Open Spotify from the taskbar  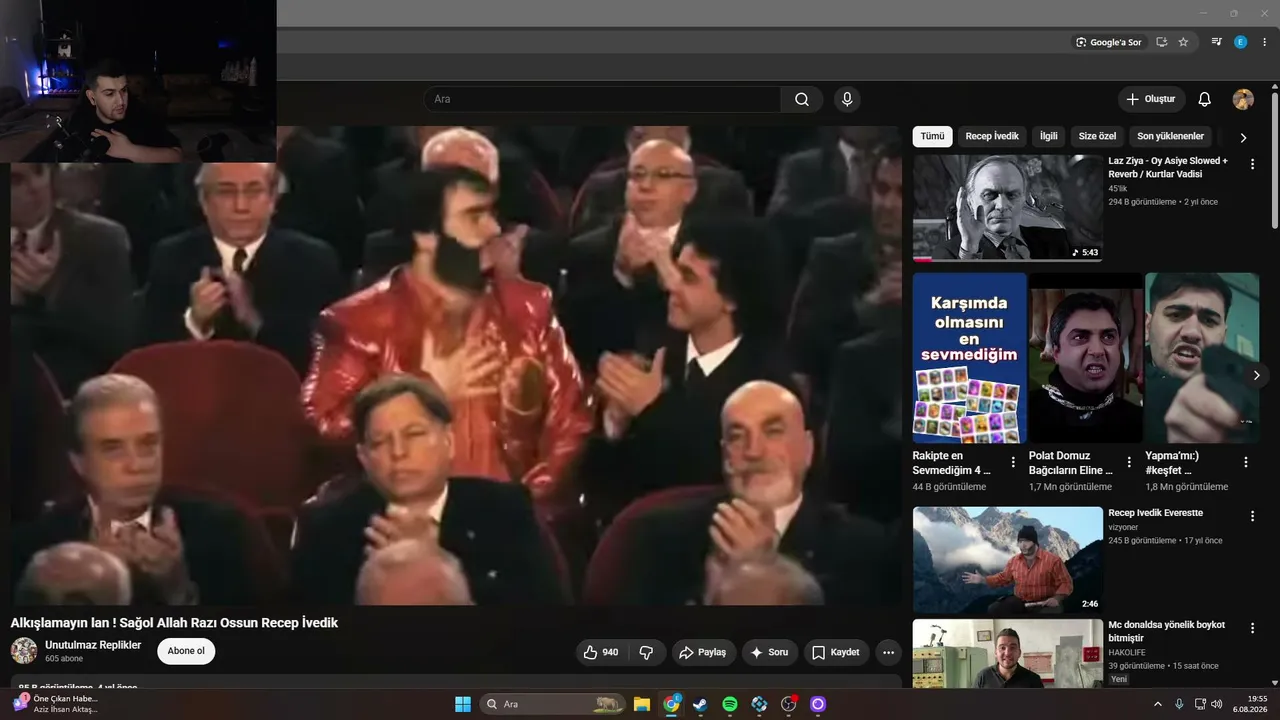point(730,704)
